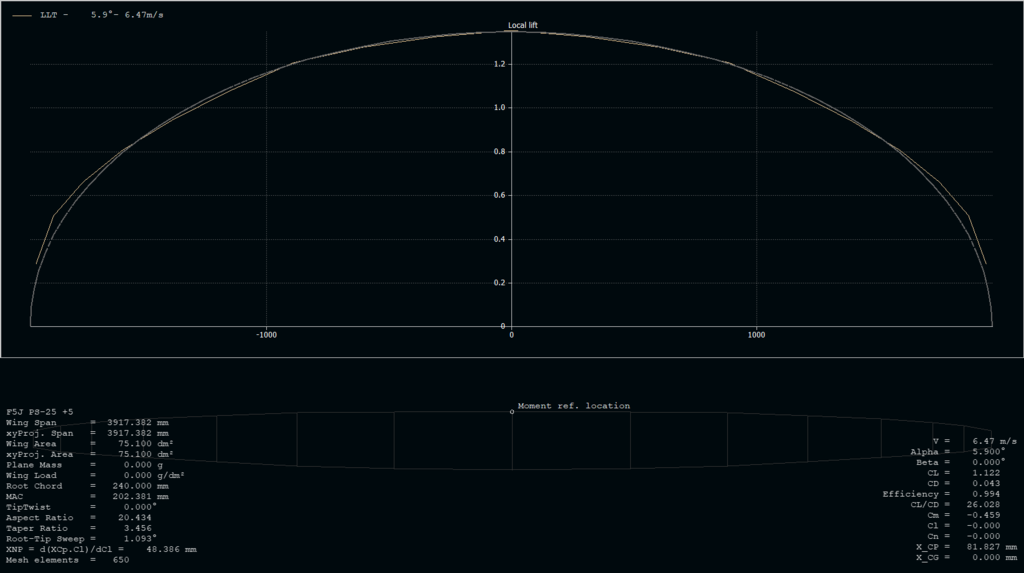Click the 0.2 y-axis tick label
Screen dimensions: 1024x573
pos(499,283)
